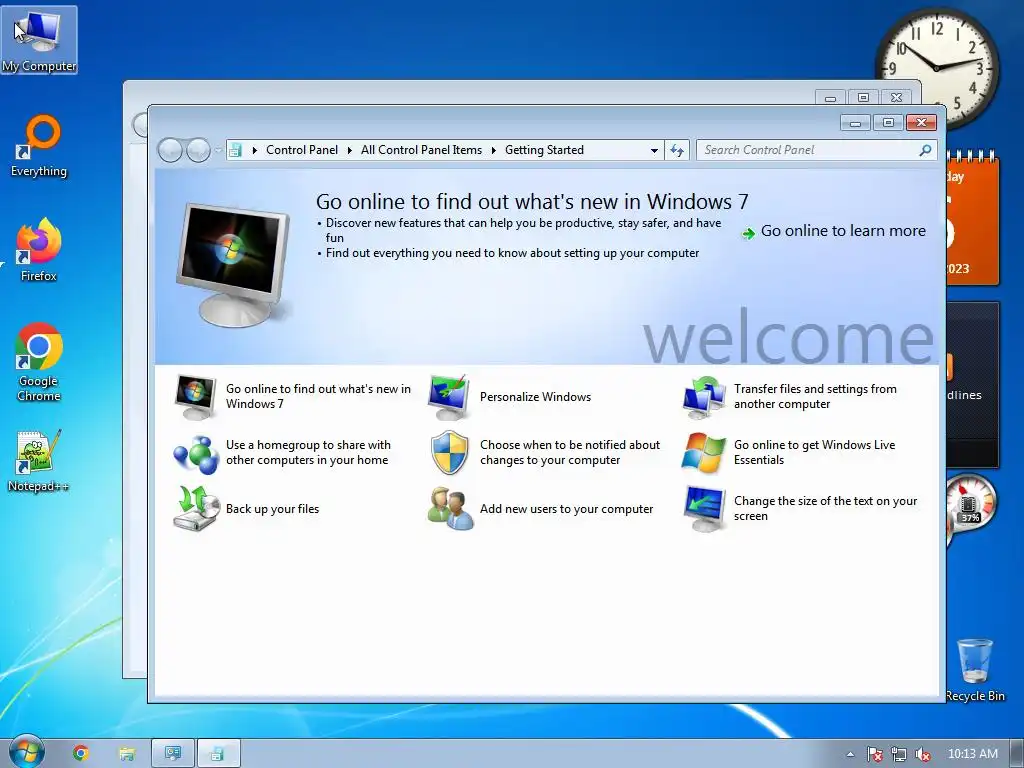
Task: Click the muted volume tray icon
Action: pos(922,754)
